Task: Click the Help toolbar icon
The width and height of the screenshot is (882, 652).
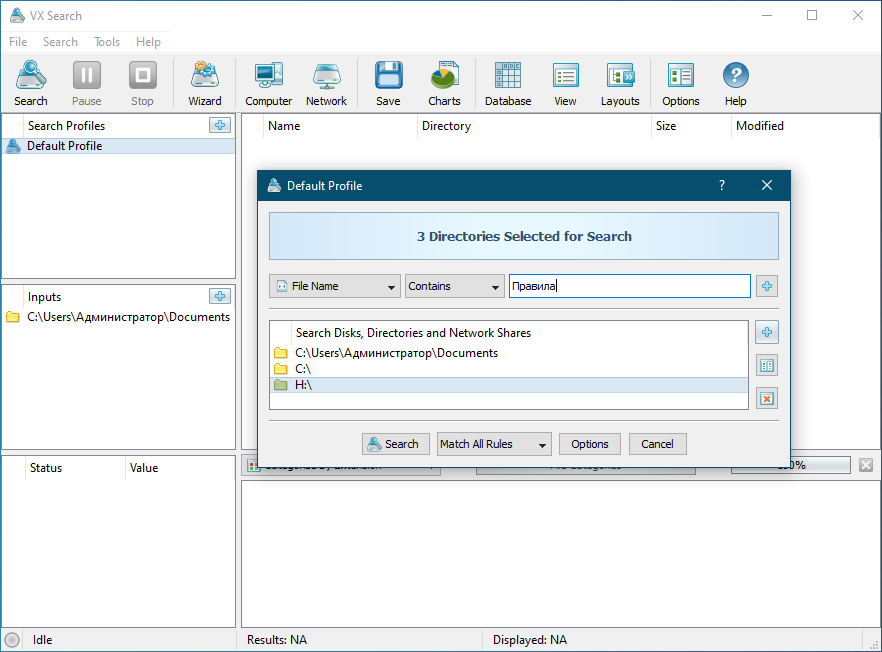Action: (x=736, y=83)
